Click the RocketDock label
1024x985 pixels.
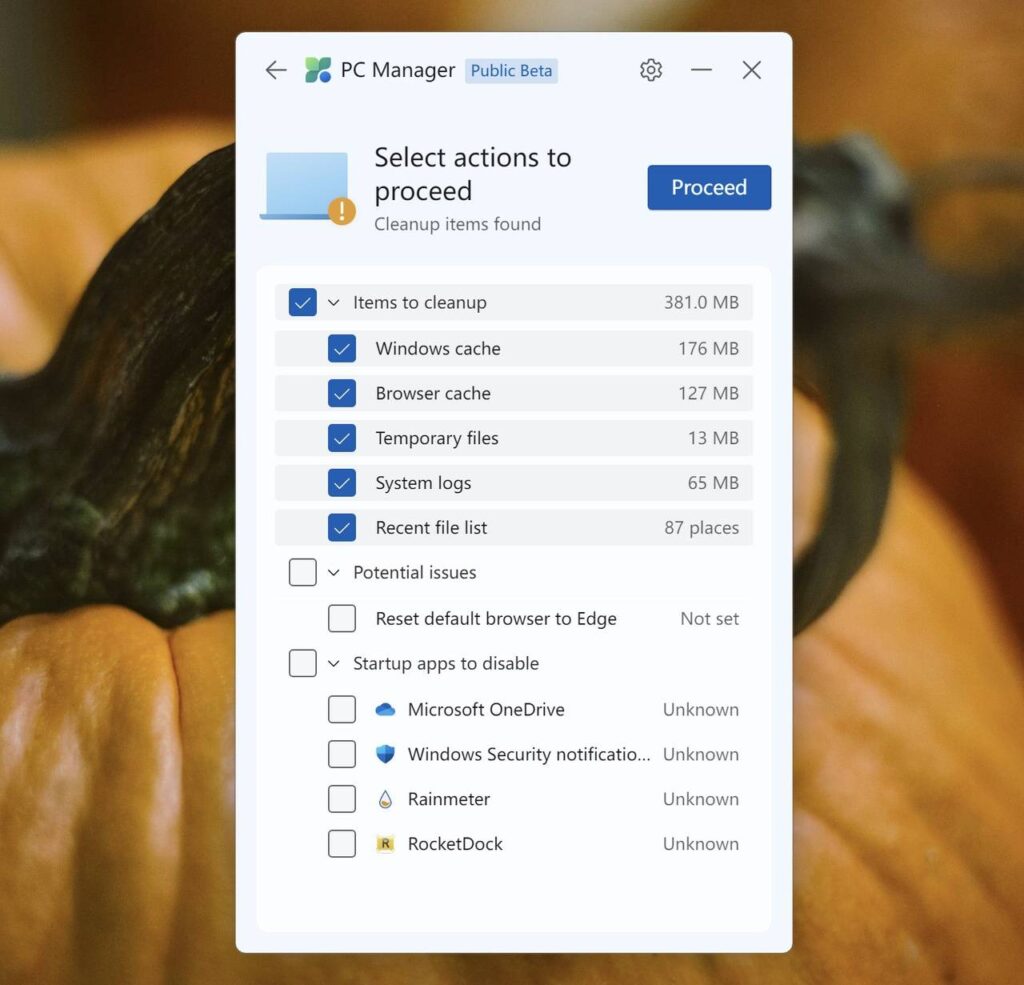pos(455,844)
